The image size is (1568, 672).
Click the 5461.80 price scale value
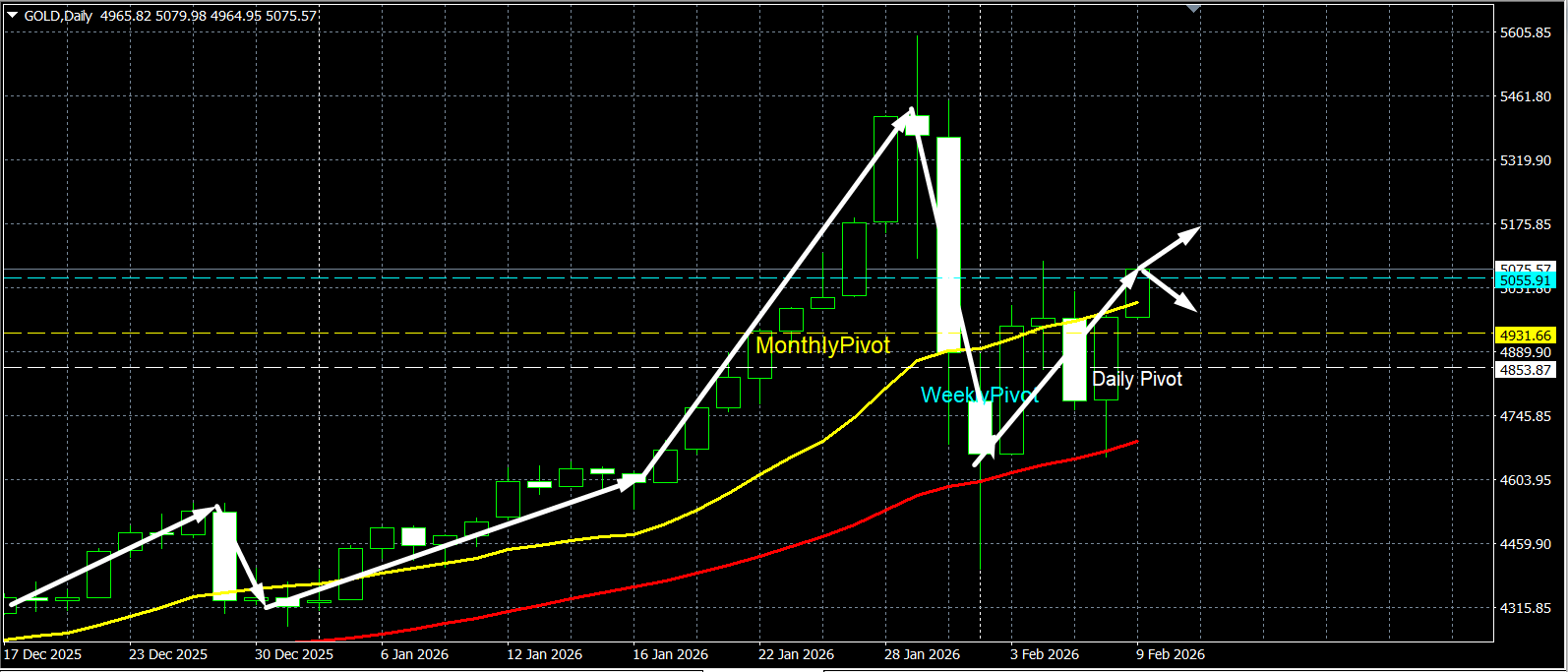click(1526, 96)
